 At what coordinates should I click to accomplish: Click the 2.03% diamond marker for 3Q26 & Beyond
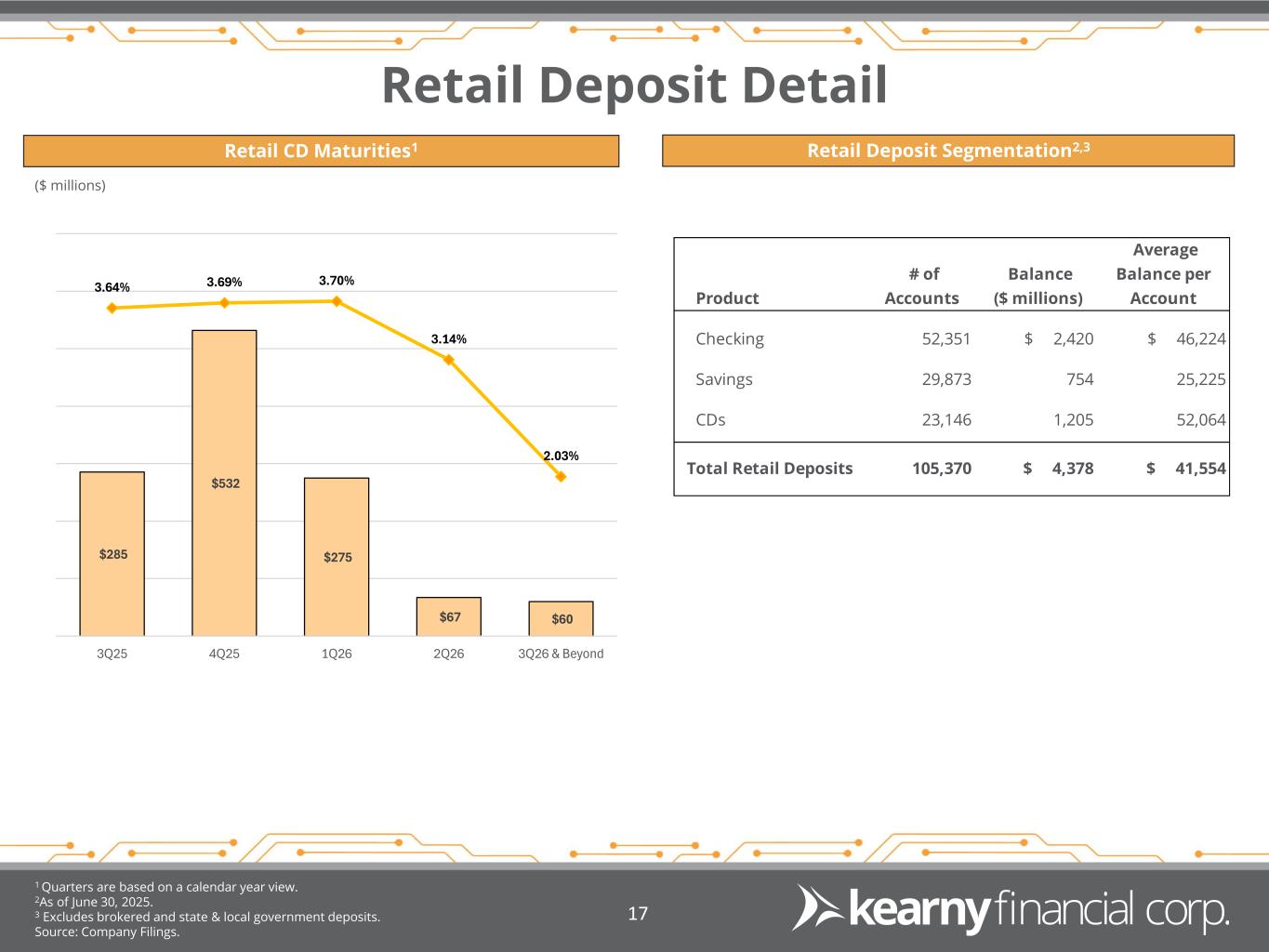pos(561,476)
